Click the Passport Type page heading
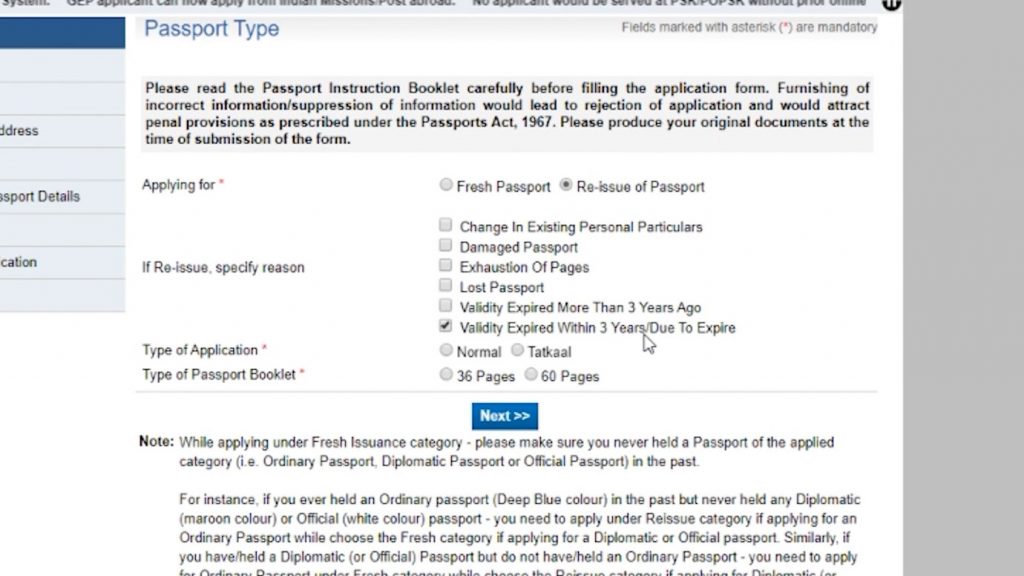Image resolution: width=1024 pixels, height=576 pixels. pos(212,29)
